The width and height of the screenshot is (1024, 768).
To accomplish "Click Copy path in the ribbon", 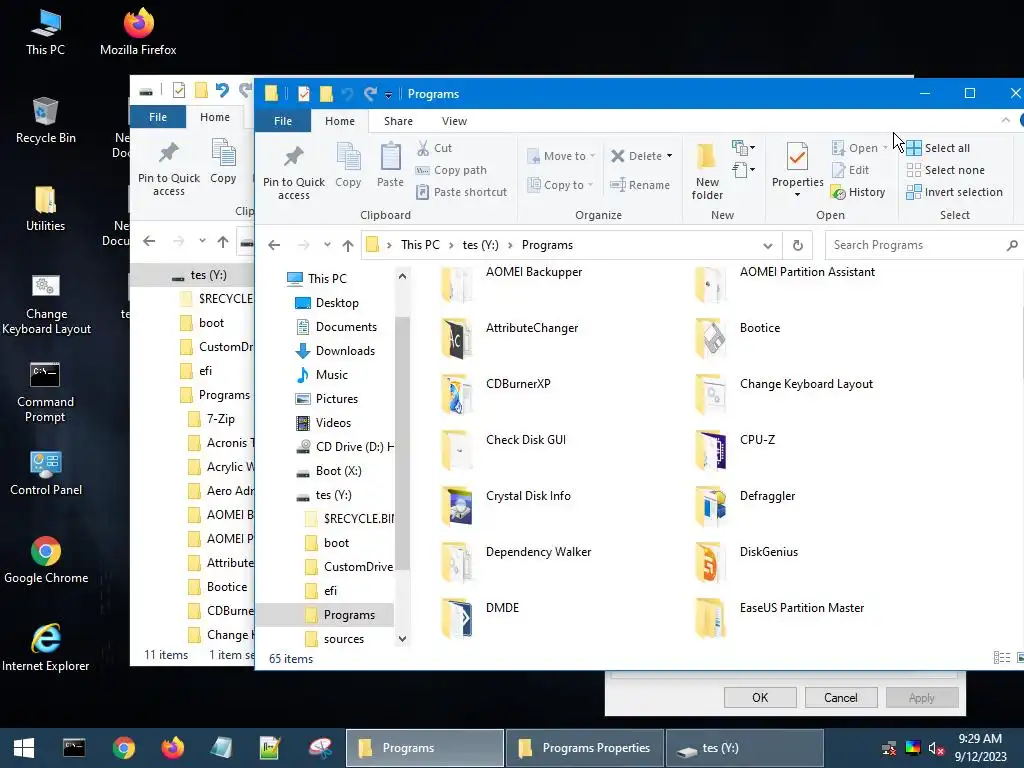I will click(451, 170).
